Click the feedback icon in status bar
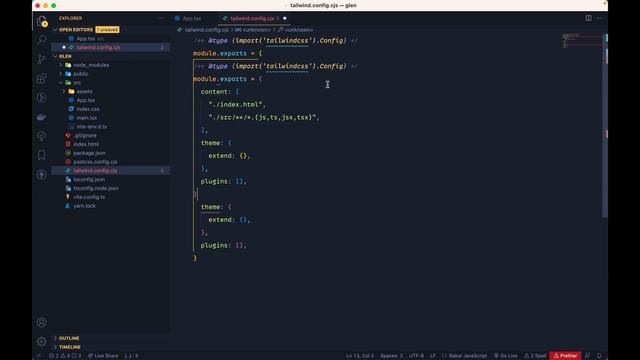640x360 pixels. 587,356
